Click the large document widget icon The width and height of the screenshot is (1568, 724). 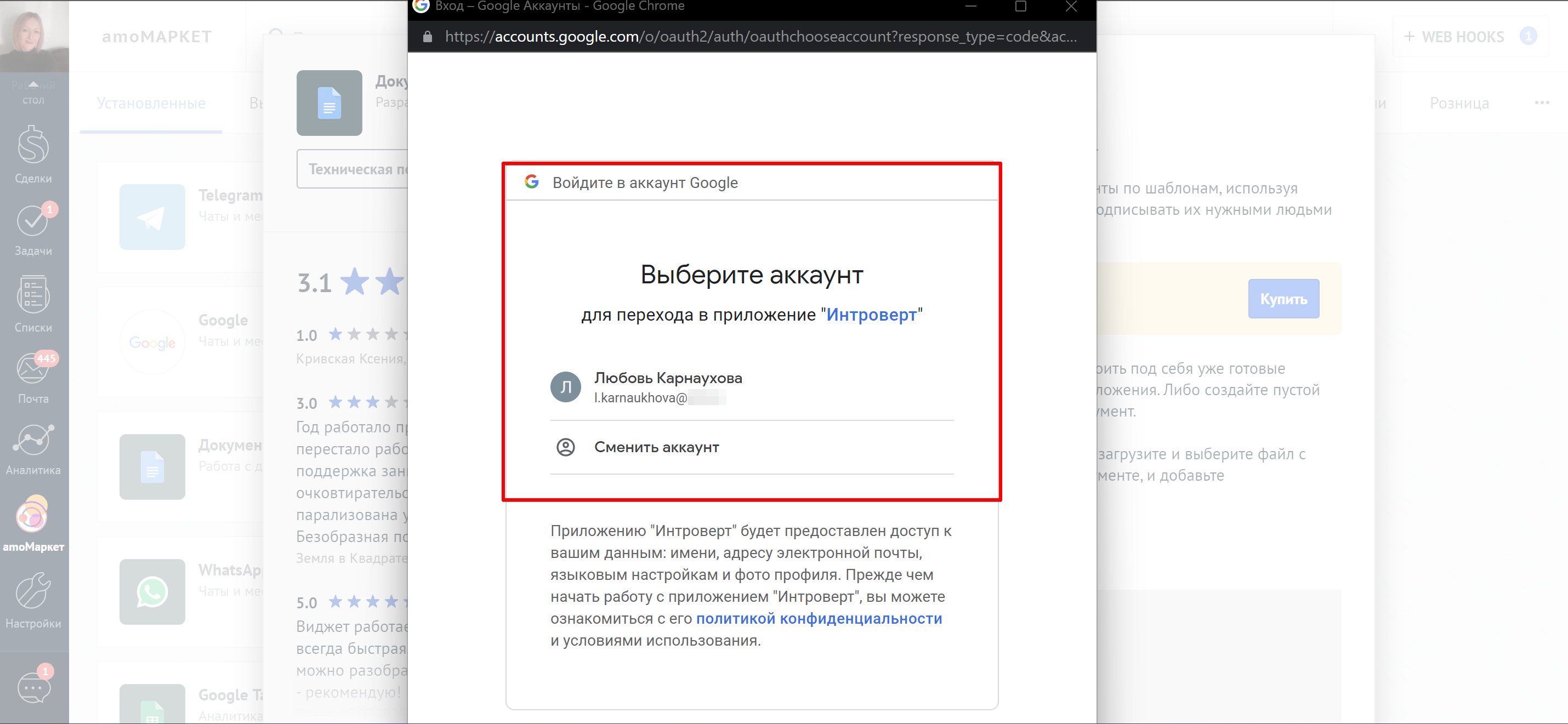coord(329,103)
